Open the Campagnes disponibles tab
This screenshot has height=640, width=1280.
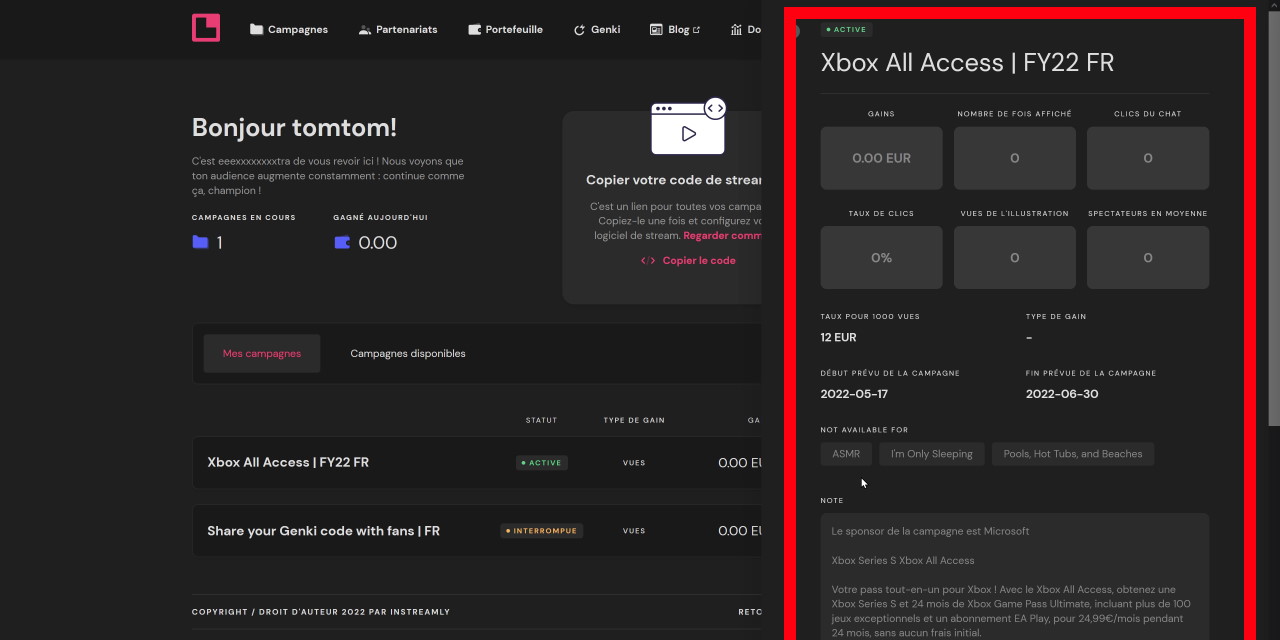coord(407,353)
